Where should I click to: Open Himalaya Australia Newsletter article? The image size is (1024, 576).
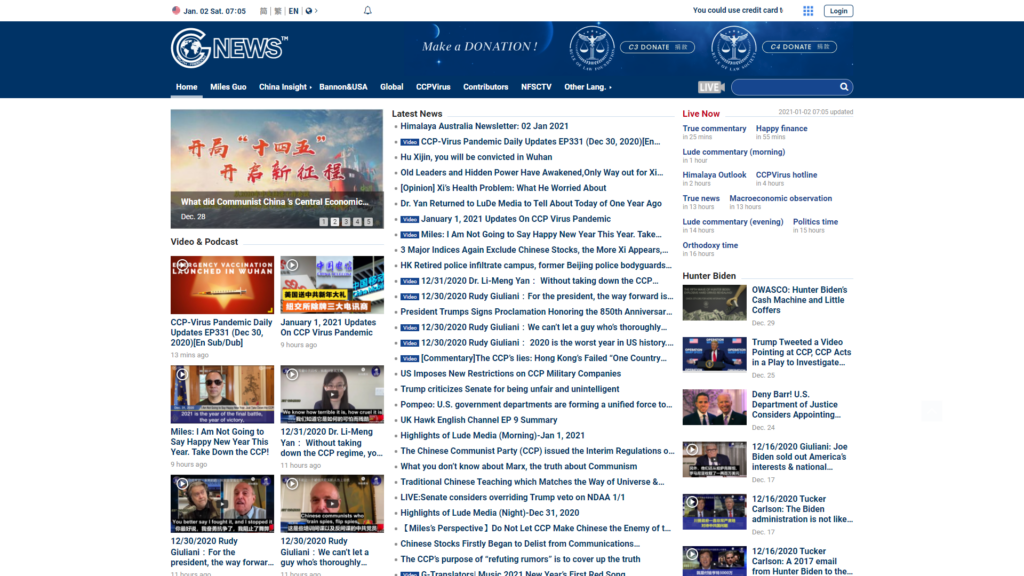[x=484, y=126]
